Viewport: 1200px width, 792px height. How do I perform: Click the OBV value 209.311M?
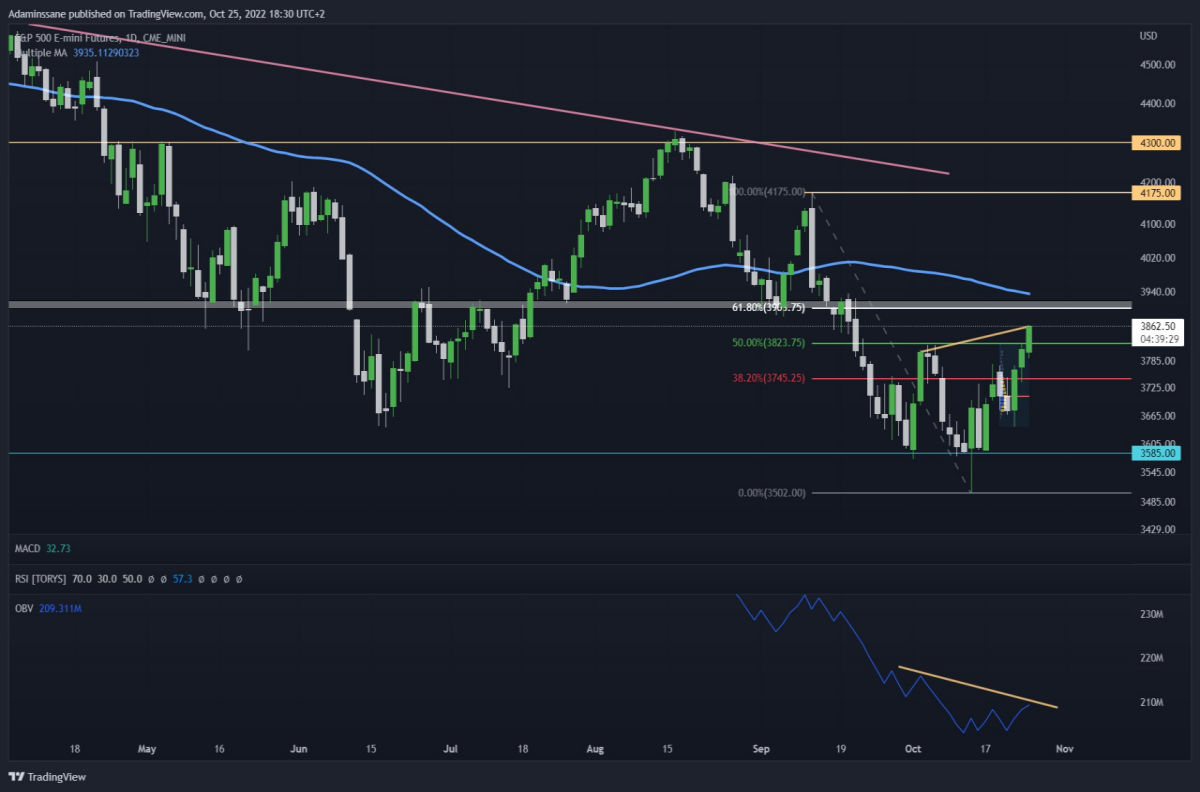point(60,607)
